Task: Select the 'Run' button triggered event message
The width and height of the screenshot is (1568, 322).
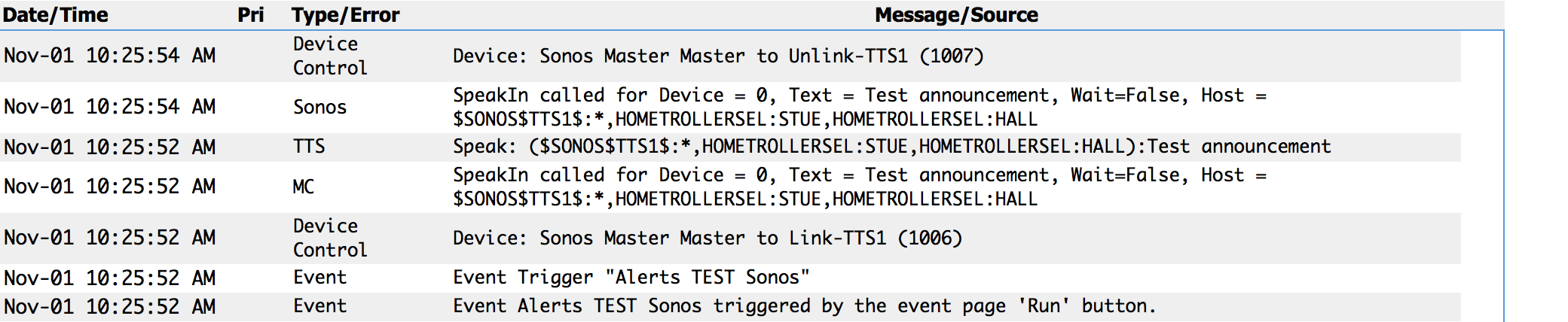Action: tap(805, 306)
